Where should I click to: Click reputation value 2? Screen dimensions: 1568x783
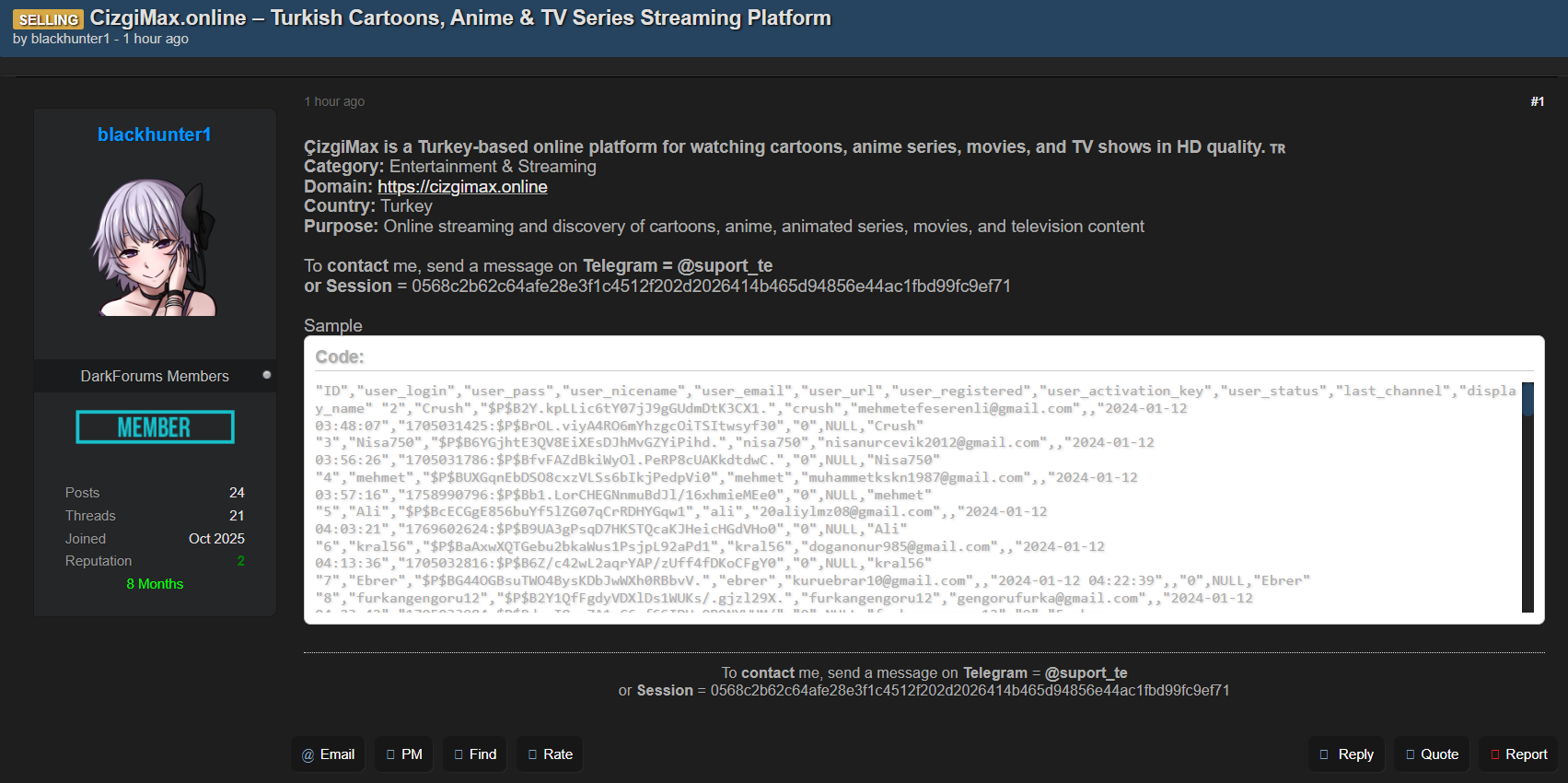tap(240, 561)
